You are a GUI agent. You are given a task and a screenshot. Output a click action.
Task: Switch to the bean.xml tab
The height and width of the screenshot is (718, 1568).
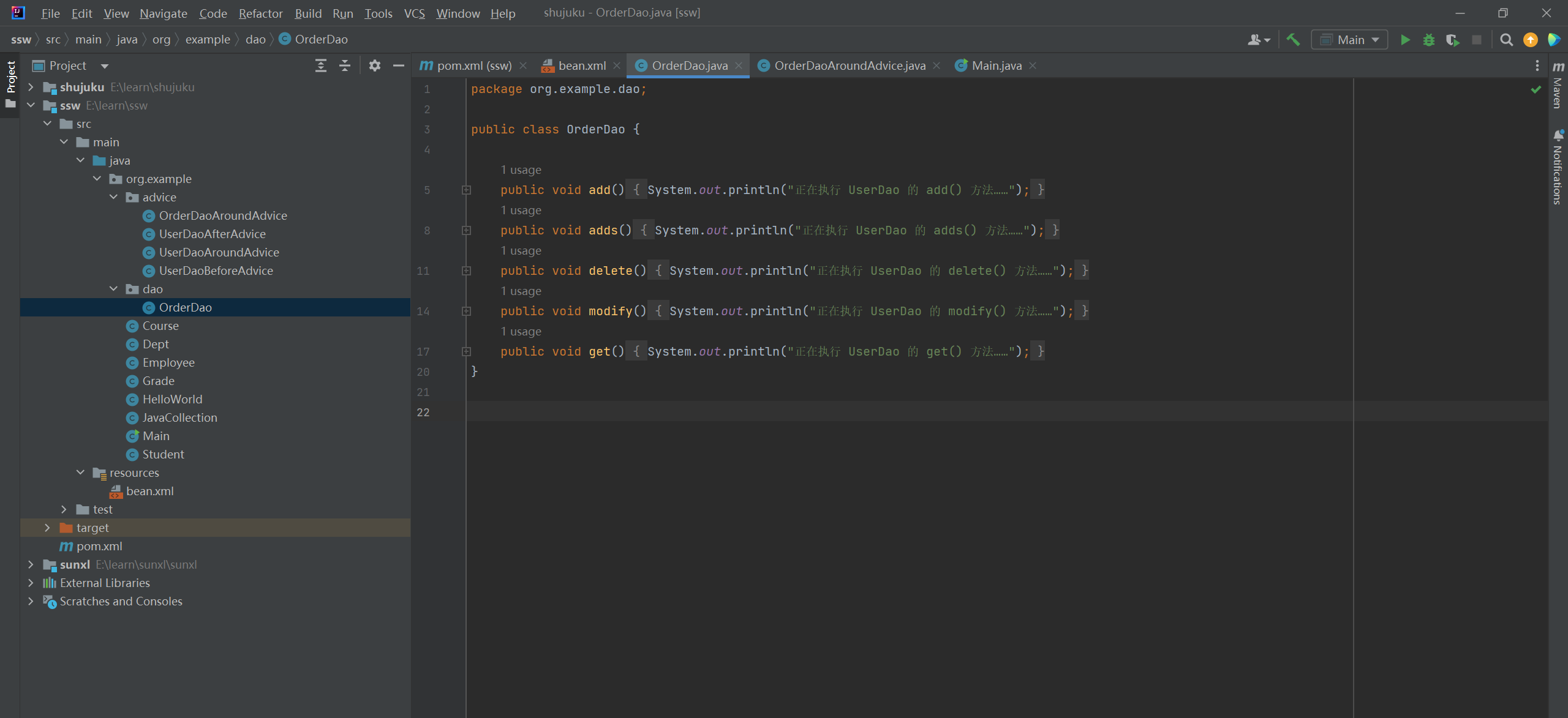click(581, 65)
